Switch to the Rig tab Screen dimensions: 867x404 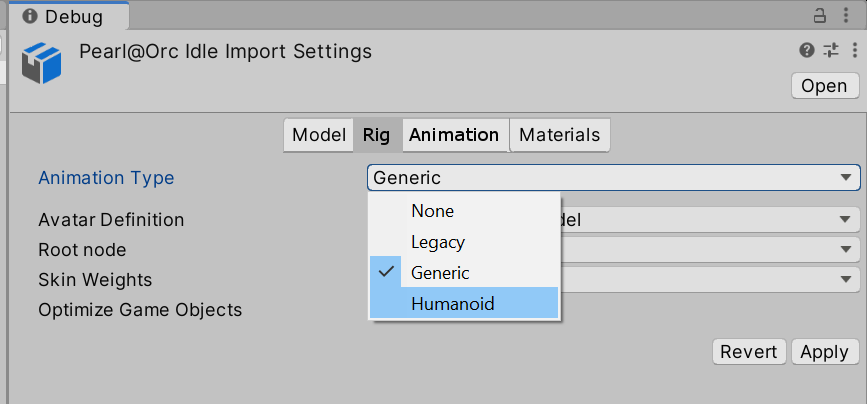[376, 135]
